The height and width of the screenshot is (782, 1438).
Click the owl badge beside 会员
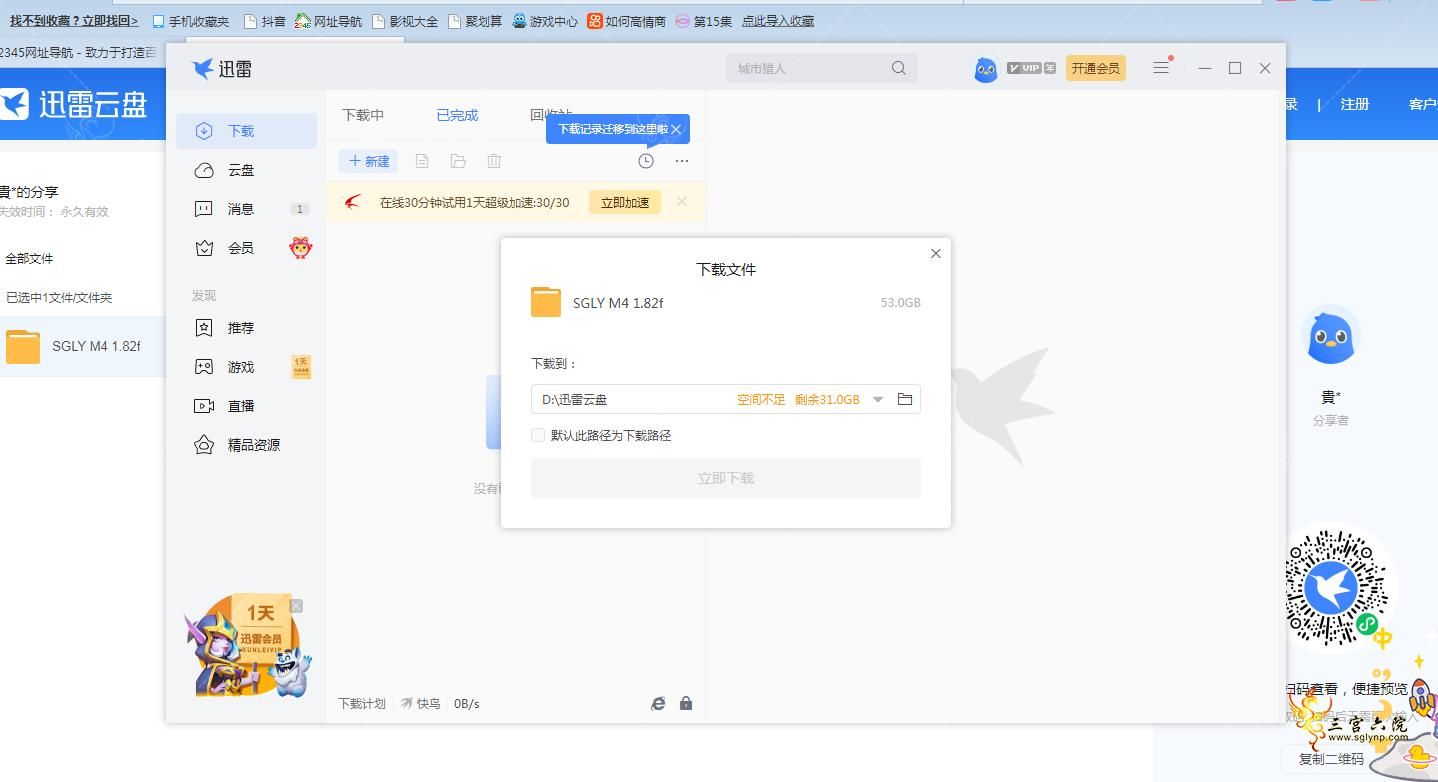(x=301, y=248)
